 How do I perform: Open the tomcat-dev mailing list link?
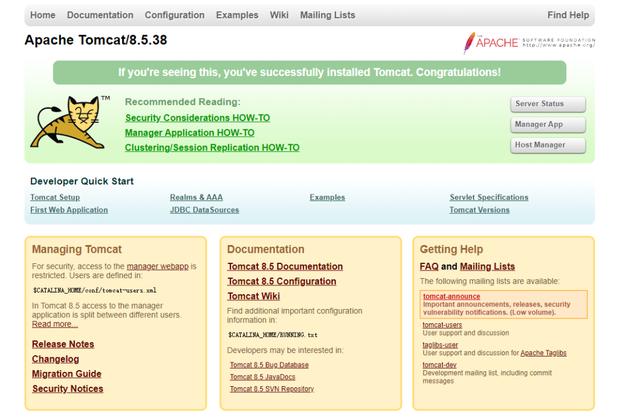(x=439, y=365)
